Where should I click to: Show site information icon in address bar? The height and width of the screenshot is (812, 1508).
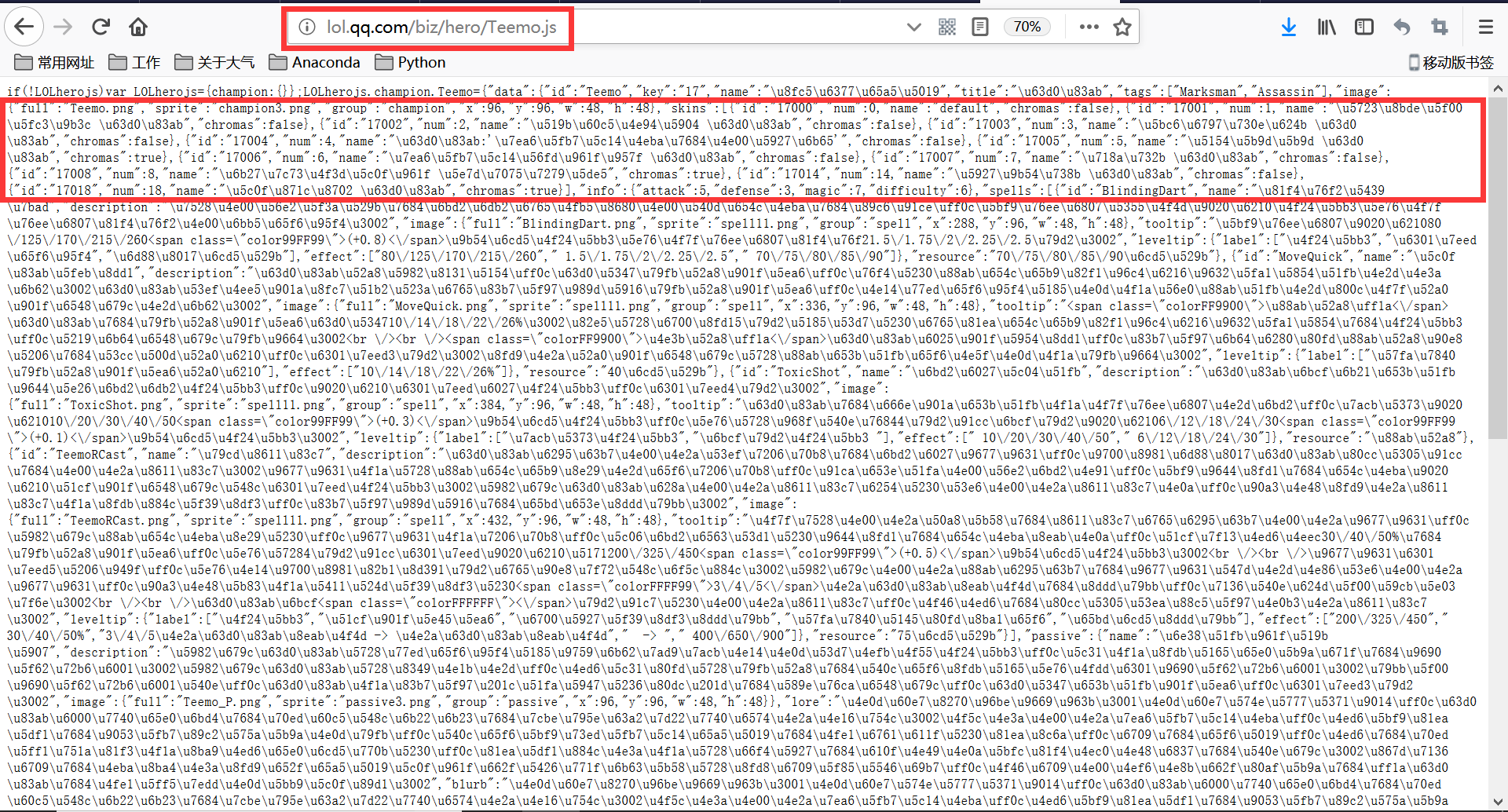click(307, 27)
